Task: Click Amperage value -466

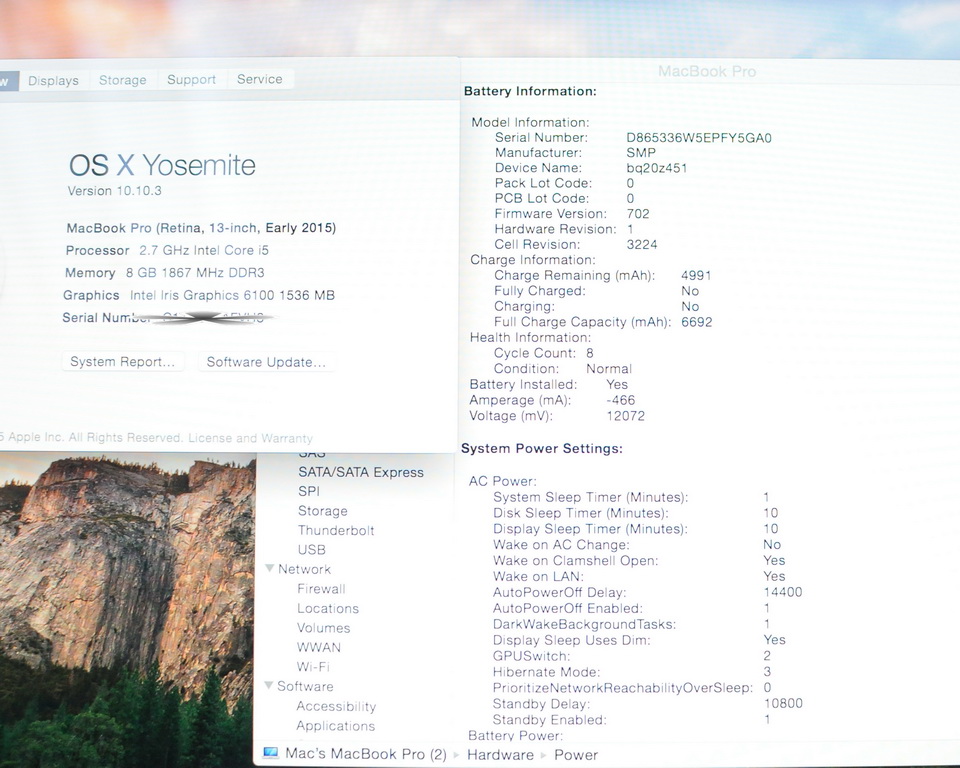Action: [x=620, y=400]
